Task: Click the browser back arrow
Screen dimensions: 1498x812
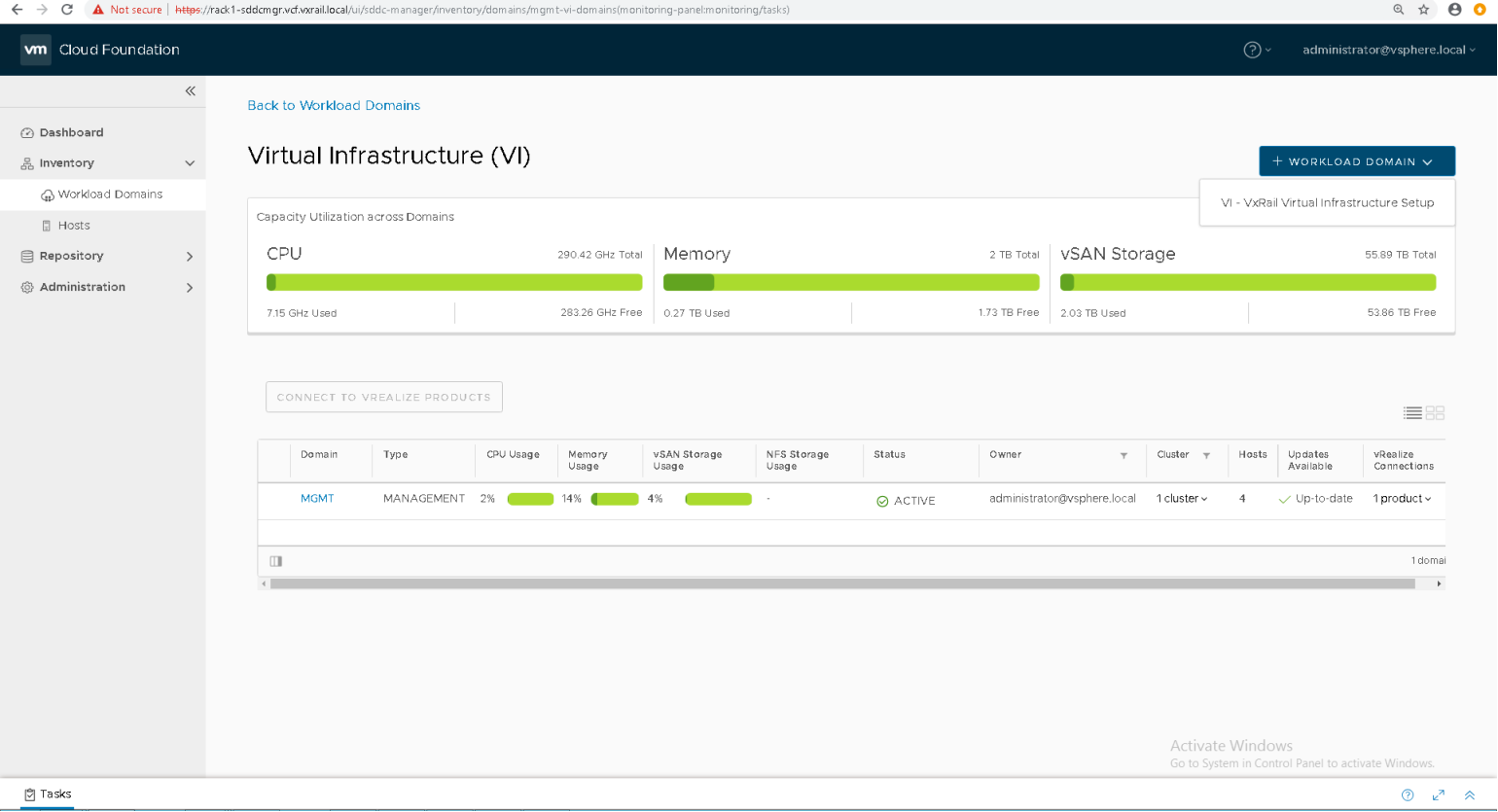Action: click(17, 10)
